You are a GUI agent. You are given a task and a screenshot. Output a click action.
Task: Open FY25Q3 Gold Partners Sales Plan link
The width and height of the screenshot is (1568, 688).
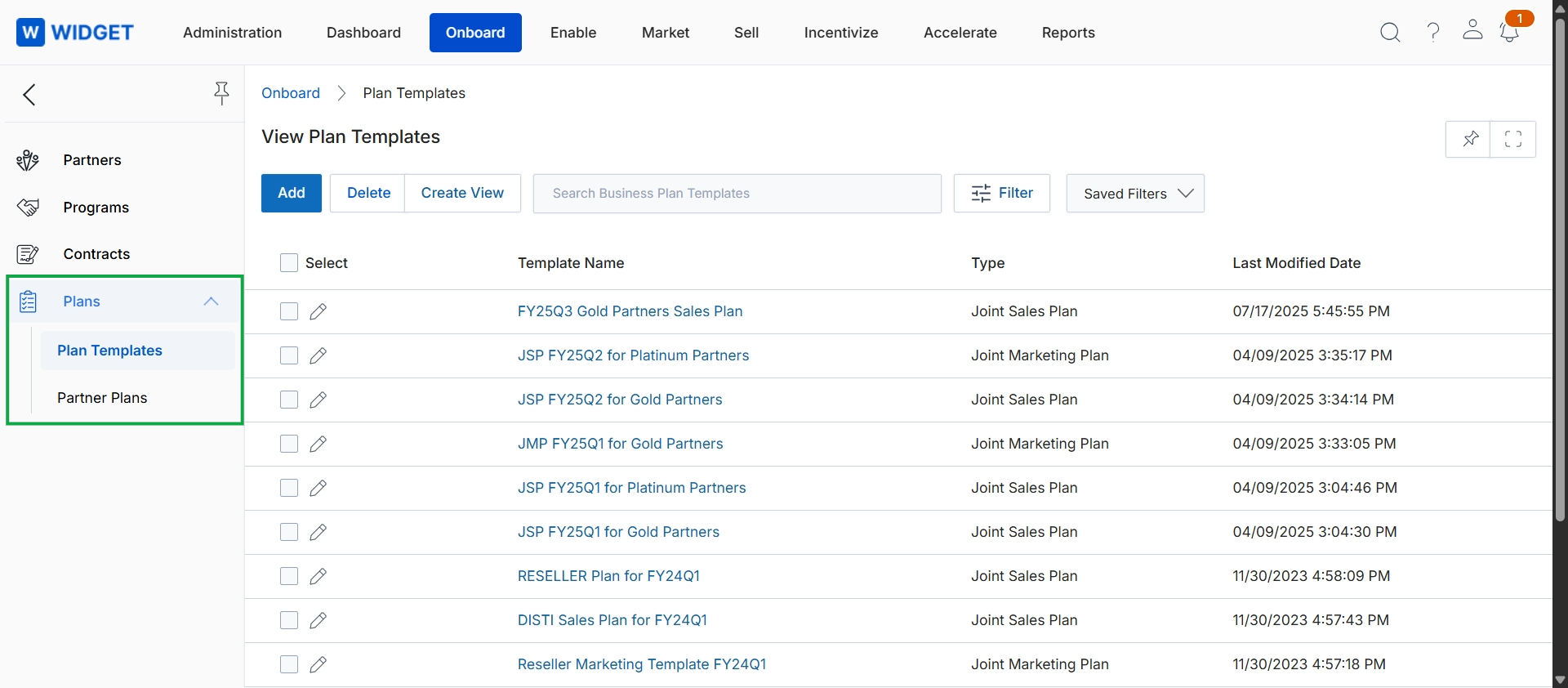click(630, 311)
